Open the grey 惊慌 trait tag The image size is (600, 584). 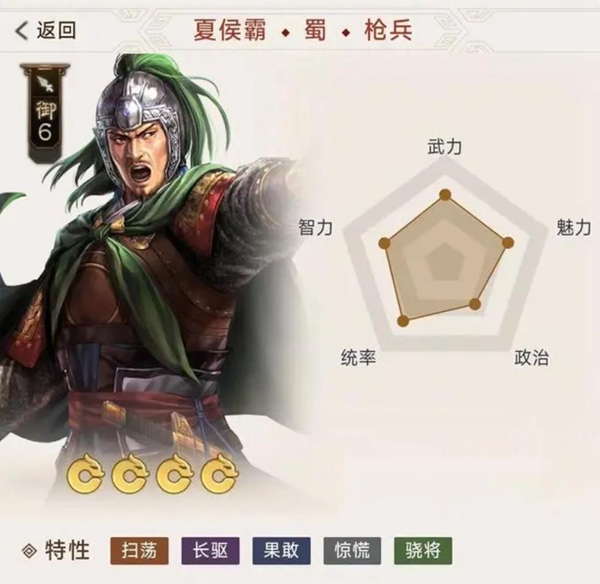(352, 551)
